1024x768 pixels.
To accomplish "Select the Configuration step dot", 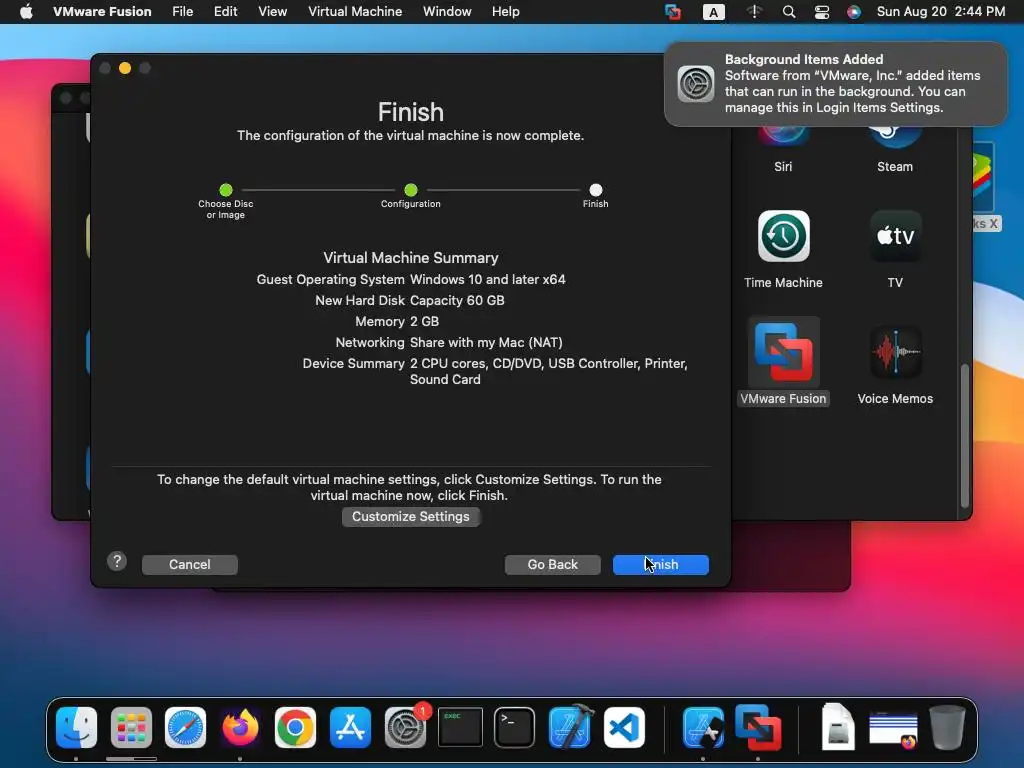I will 411,190.
